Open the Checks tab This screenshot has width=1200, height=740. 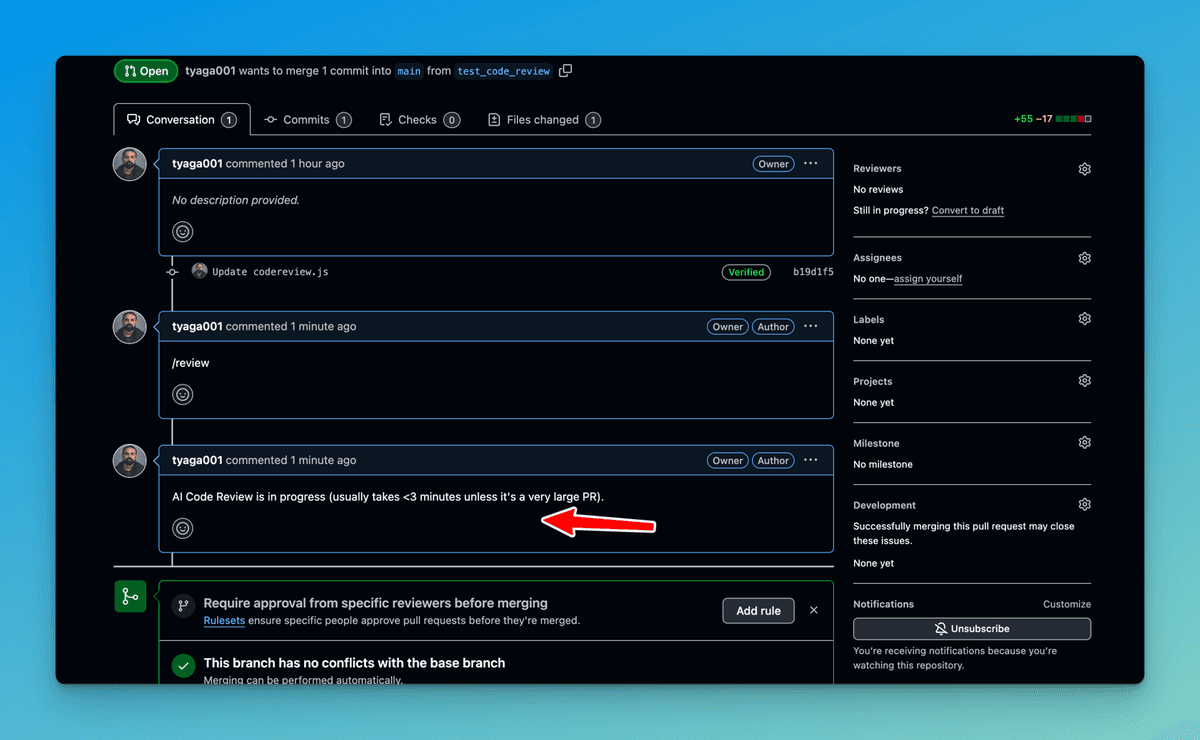[x=419, y=120]
